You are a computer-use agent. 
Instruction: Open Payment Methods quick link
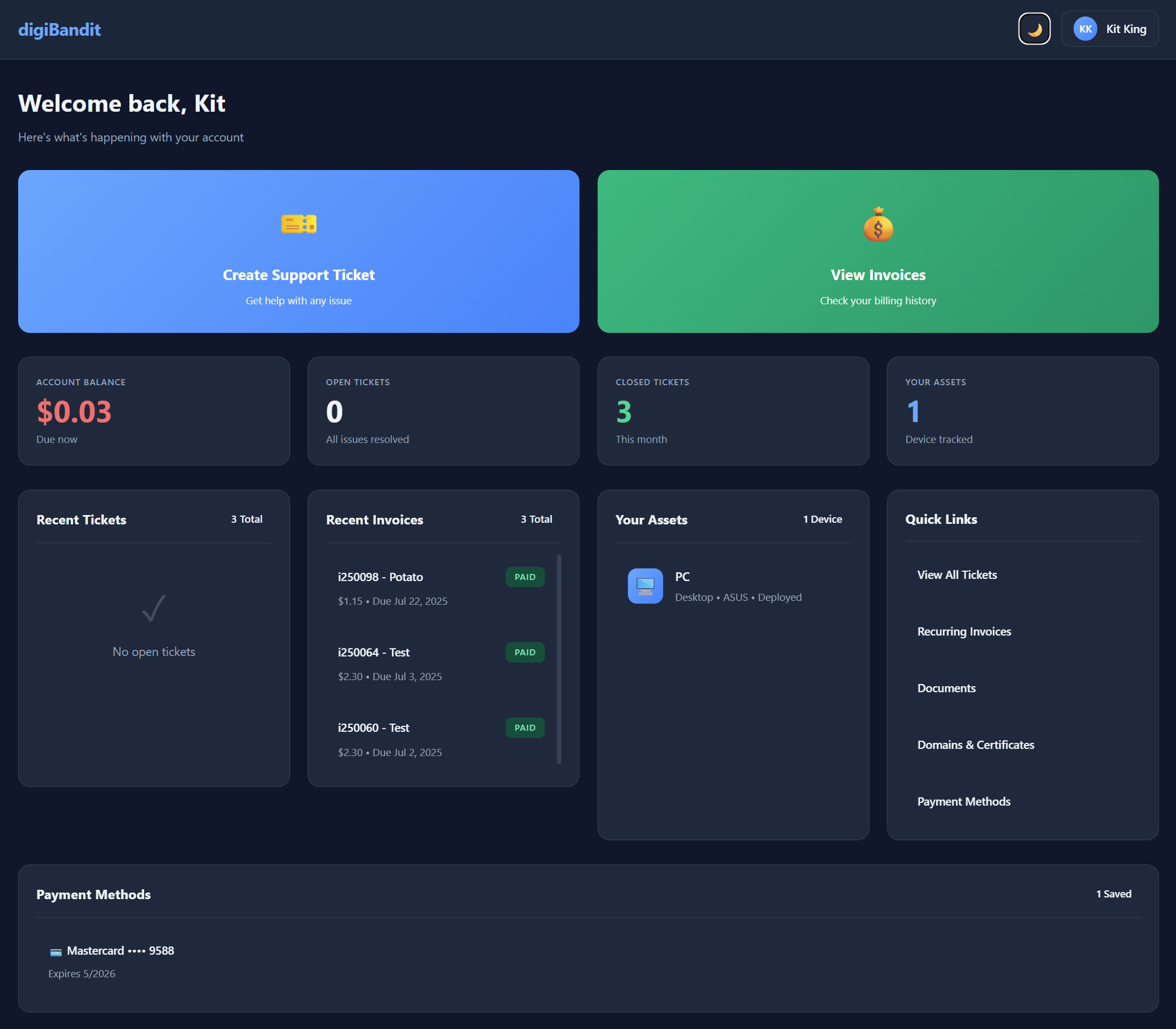(x=963, y=802)
